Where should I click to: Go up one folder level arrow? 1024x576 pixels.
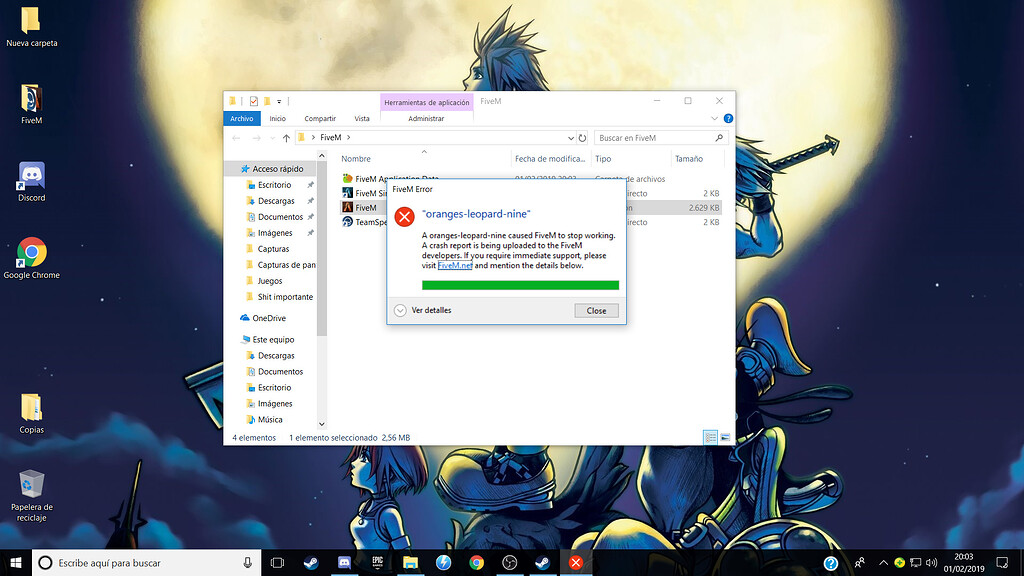tap(286, 138)
